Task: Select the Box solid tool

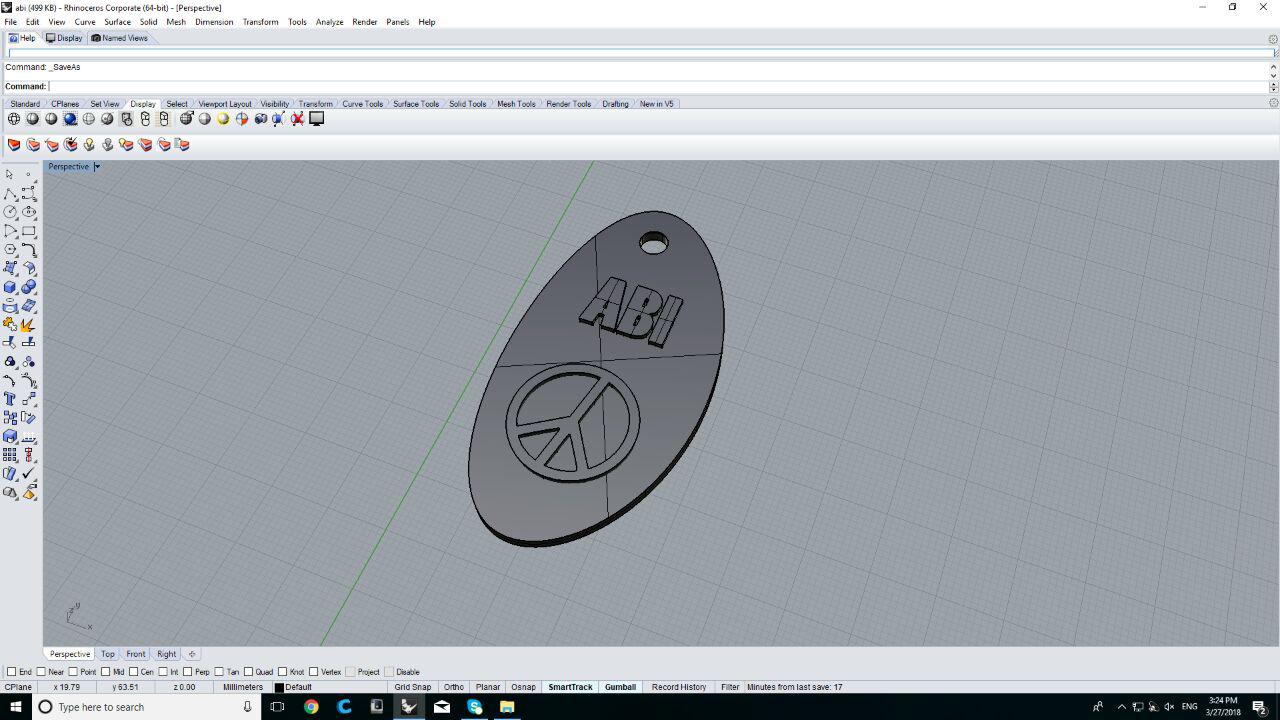Action: [x=10, y=287]
